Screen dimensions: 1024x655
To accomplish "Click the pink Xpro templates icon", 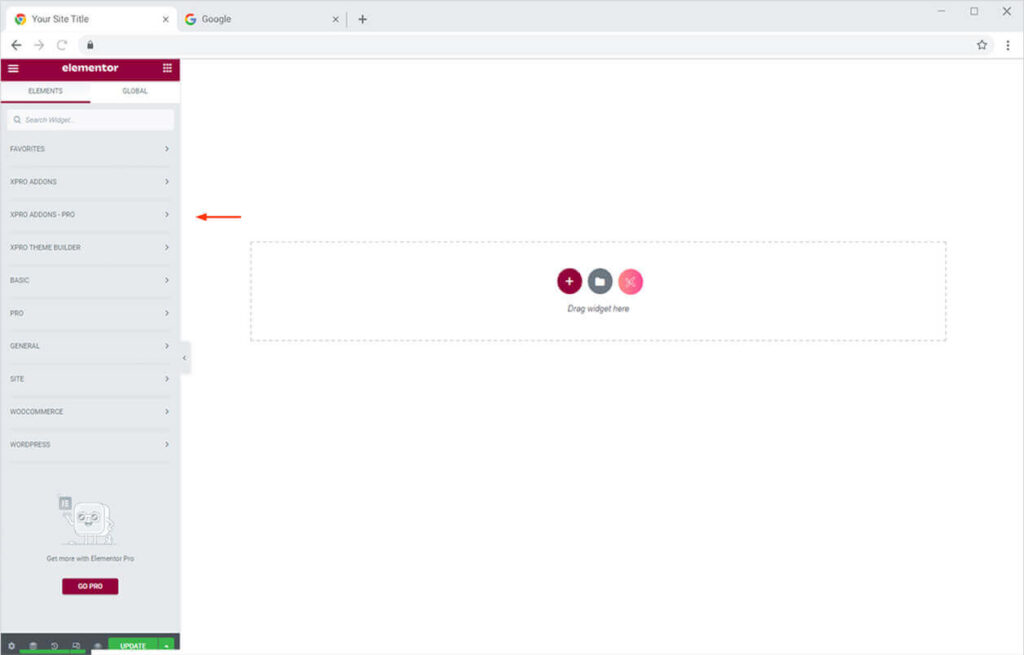I will coord(630,282).
